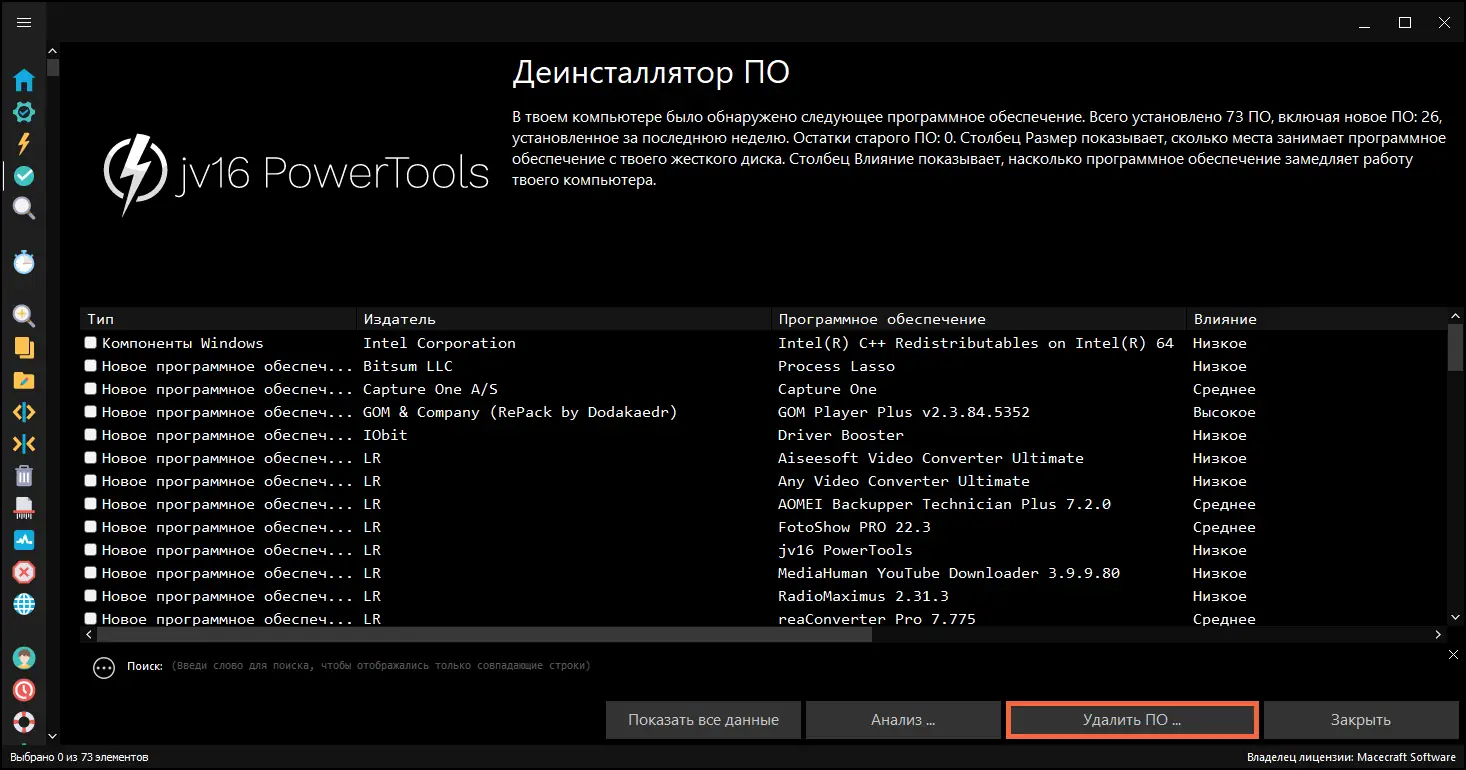Viewport: 1466px width, 770px height.
Task: Open the blue stopwatch tool
Action: click(x=24, y=262)
